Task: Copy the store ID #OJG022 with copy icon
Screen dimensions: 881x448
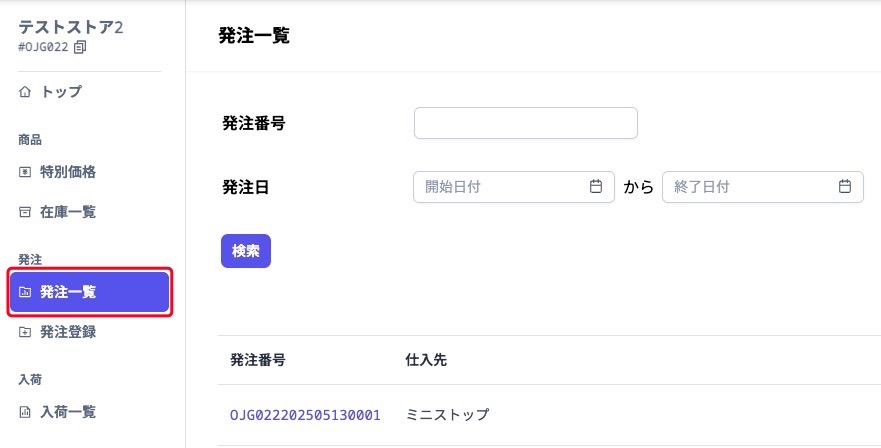Action: tap(81, 47)
